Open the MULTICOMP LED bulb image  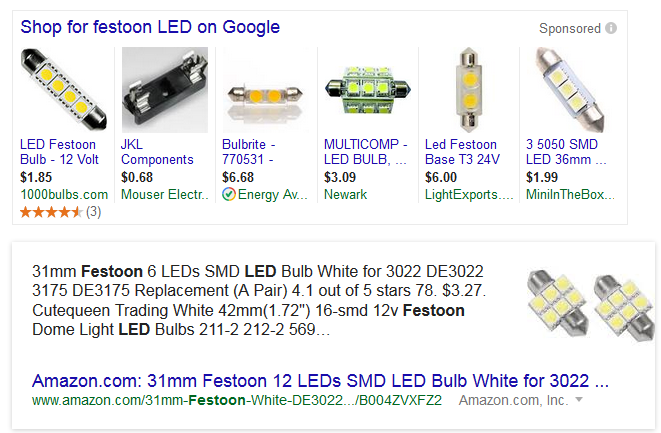[367, 90]
